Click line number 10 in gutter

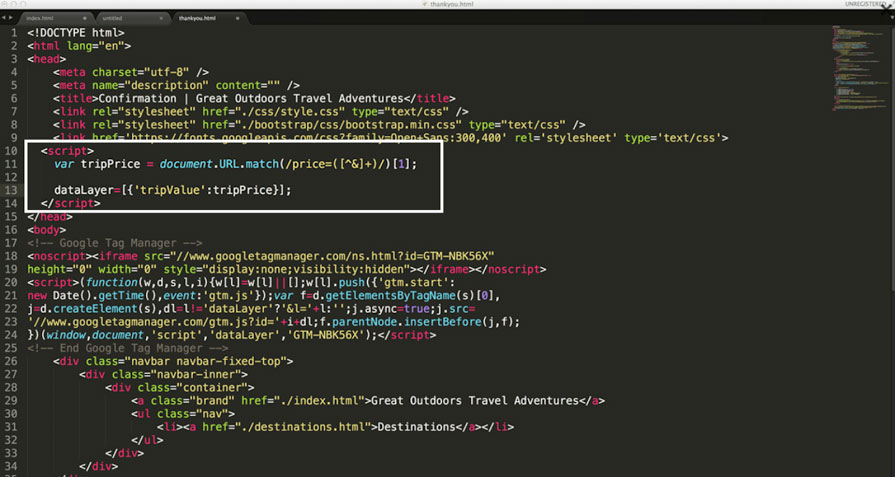tap(11, 151)
